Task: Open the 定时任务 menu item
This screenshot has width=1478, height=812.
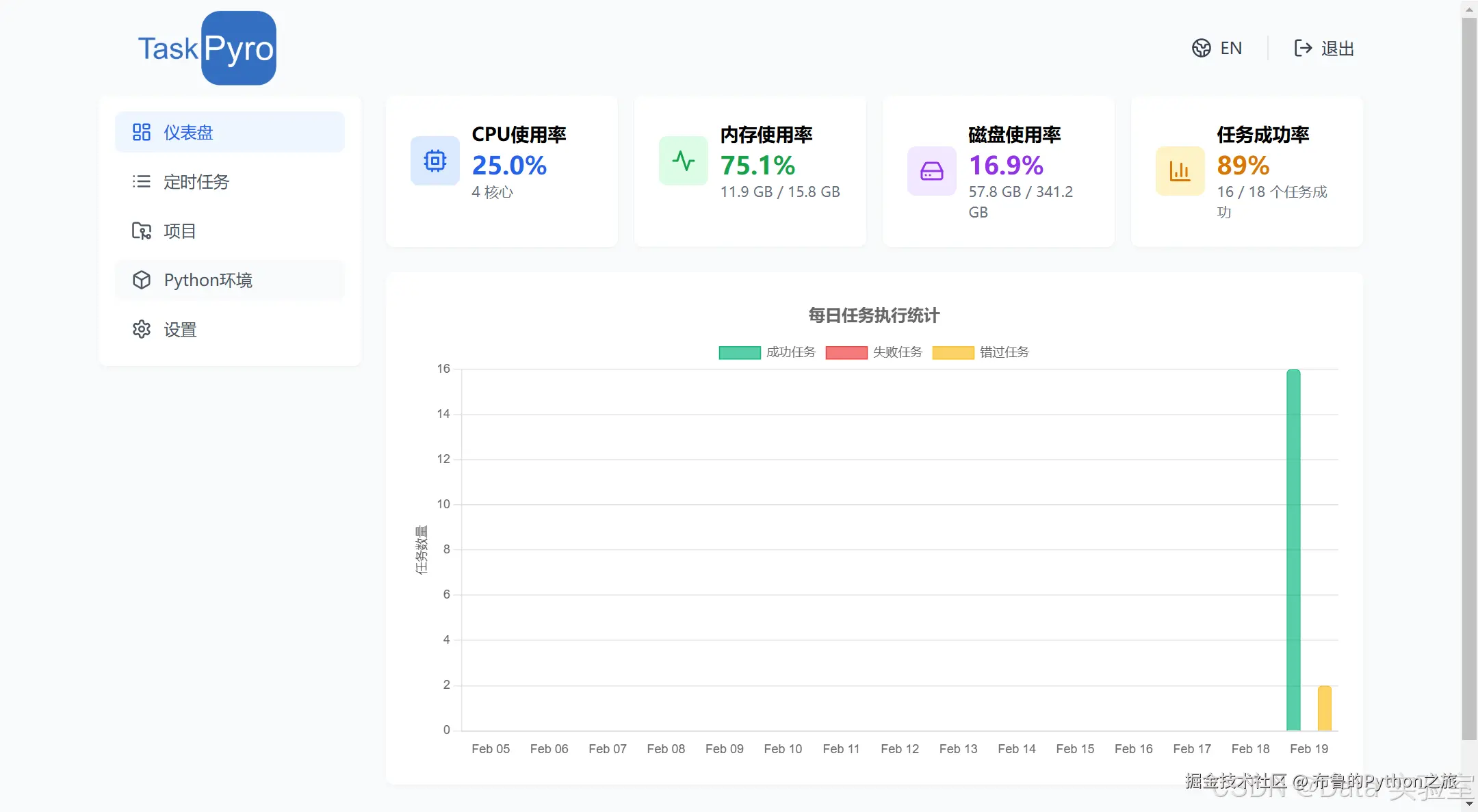Action: pyautogui.click(x=196, y=182)
